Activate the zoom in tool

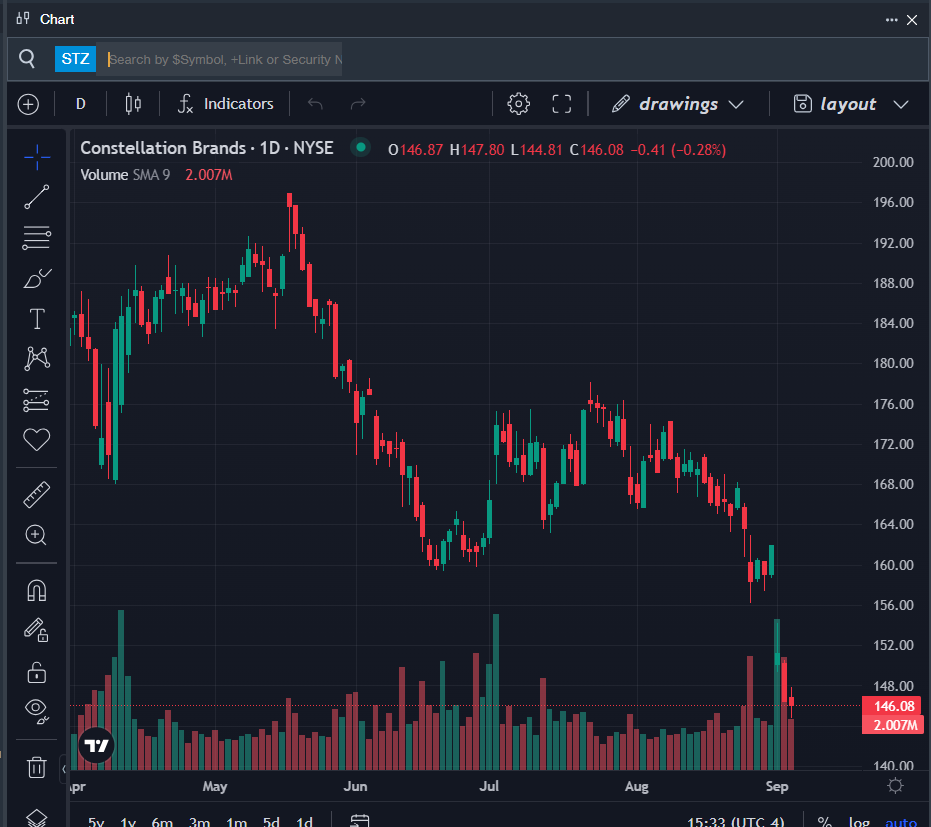(x=37, y=535)
